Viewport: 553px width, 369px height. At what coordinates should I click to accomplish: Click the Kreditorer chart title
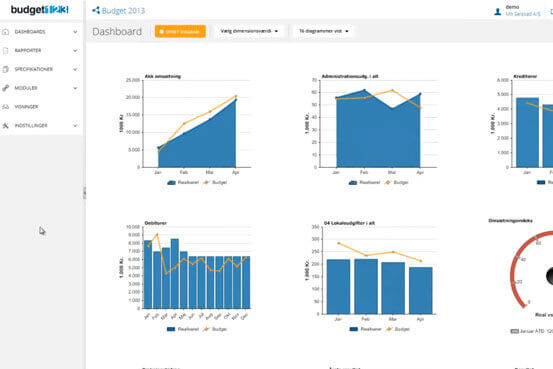coord(525,76)
